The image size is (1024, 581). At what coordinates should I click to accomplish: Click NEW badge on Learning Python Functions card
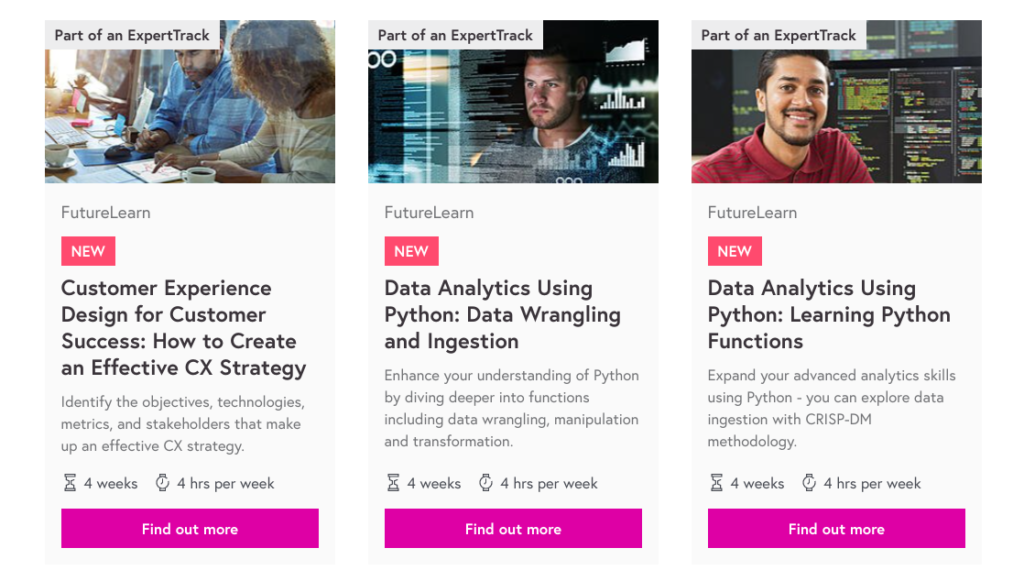pyautogui.click(x=734, y=251)
